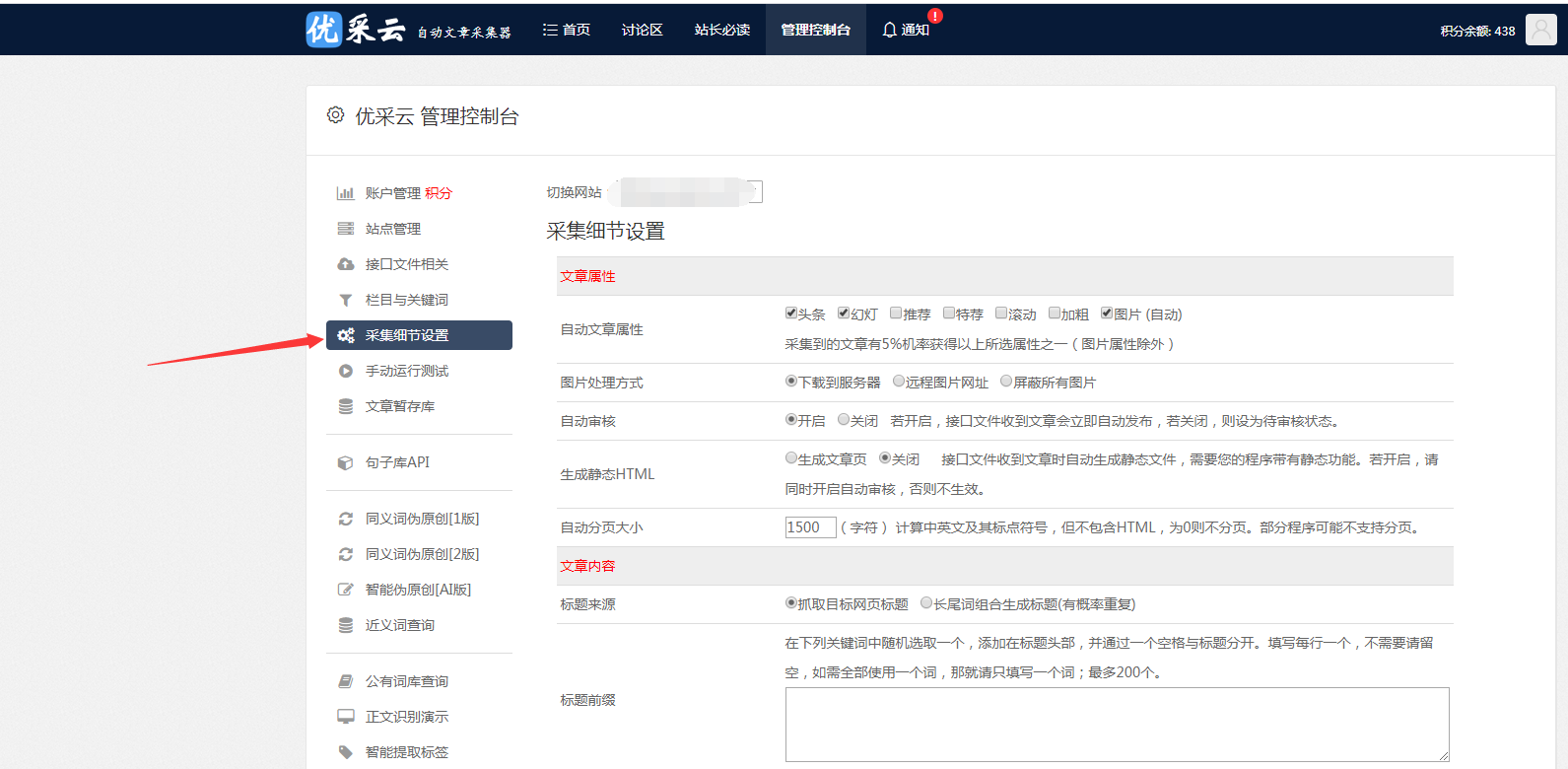Click the user avatar icon

1540,30
